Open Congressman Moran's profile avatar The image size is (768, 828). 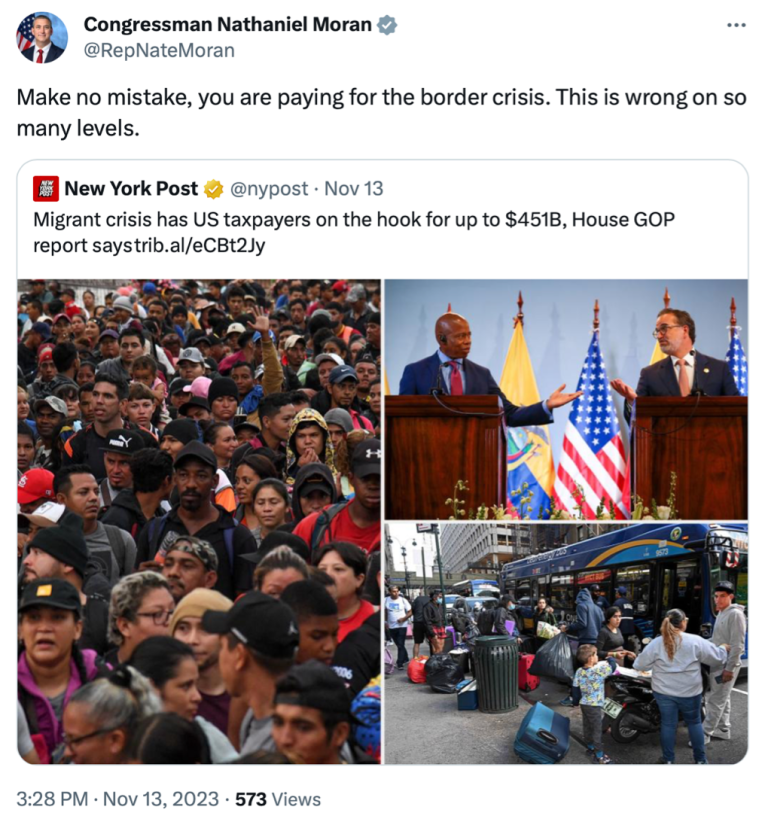(42, 37)
